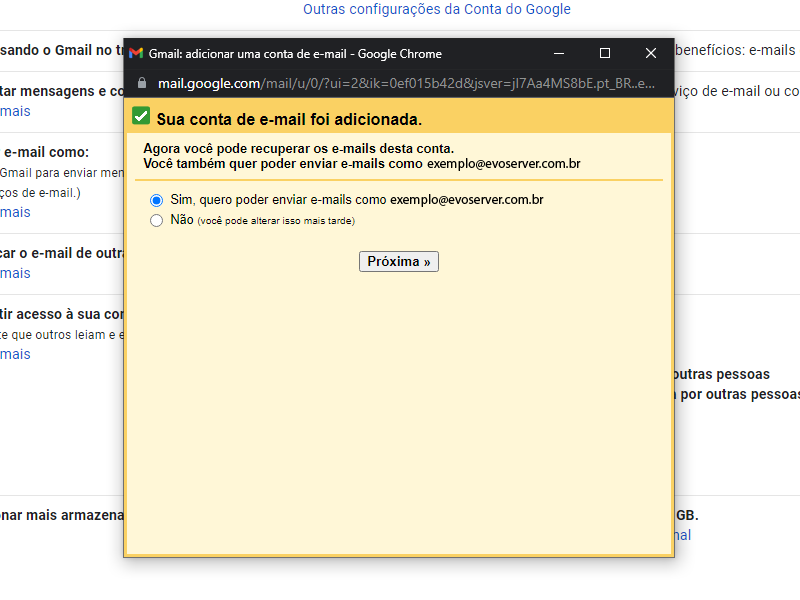800x600 pixels.
Task: Open the 'mais' link under 'tir acesso à sua con'
Action: [15, 354]
